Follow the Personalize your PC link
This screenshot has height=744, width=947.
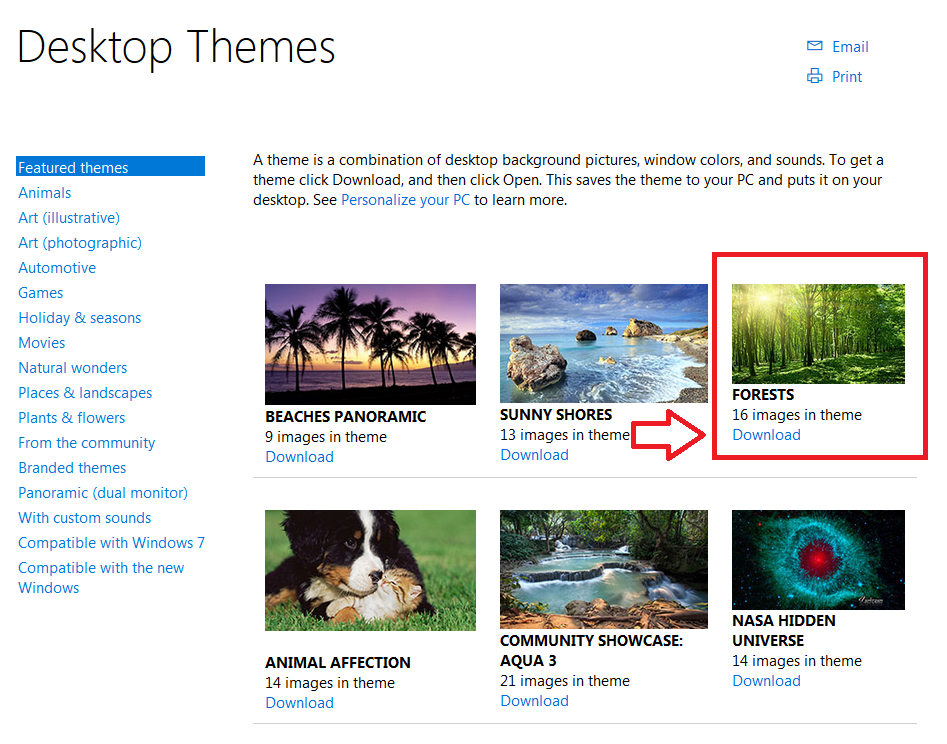coord(405,200)
